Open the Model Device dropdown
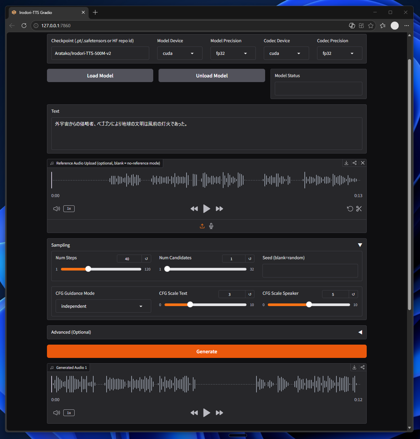Screen dimensions: 420x439 [x=180, y=53]
